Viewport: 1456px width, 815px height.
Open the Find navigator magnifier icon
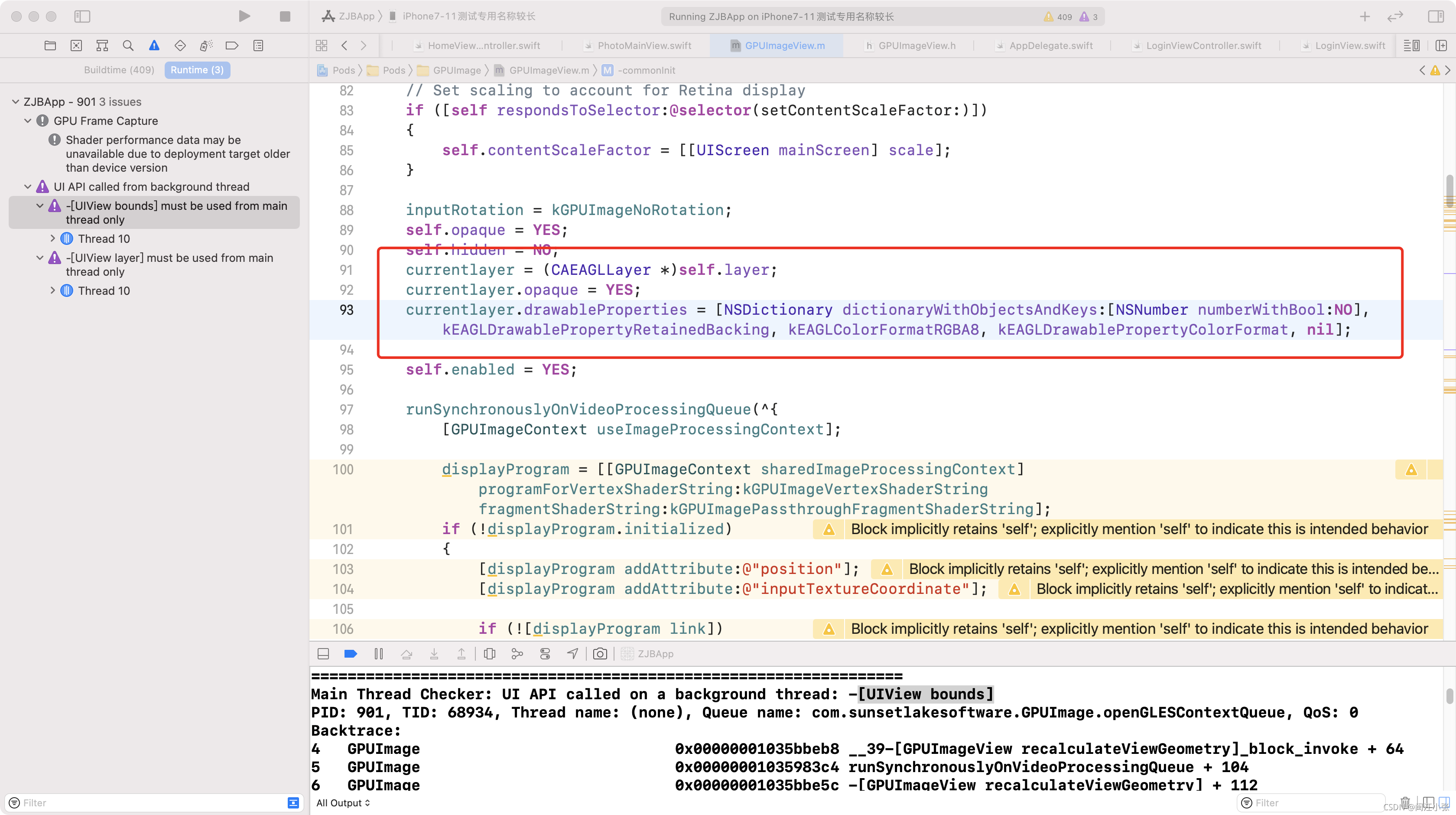coord(128,46)
